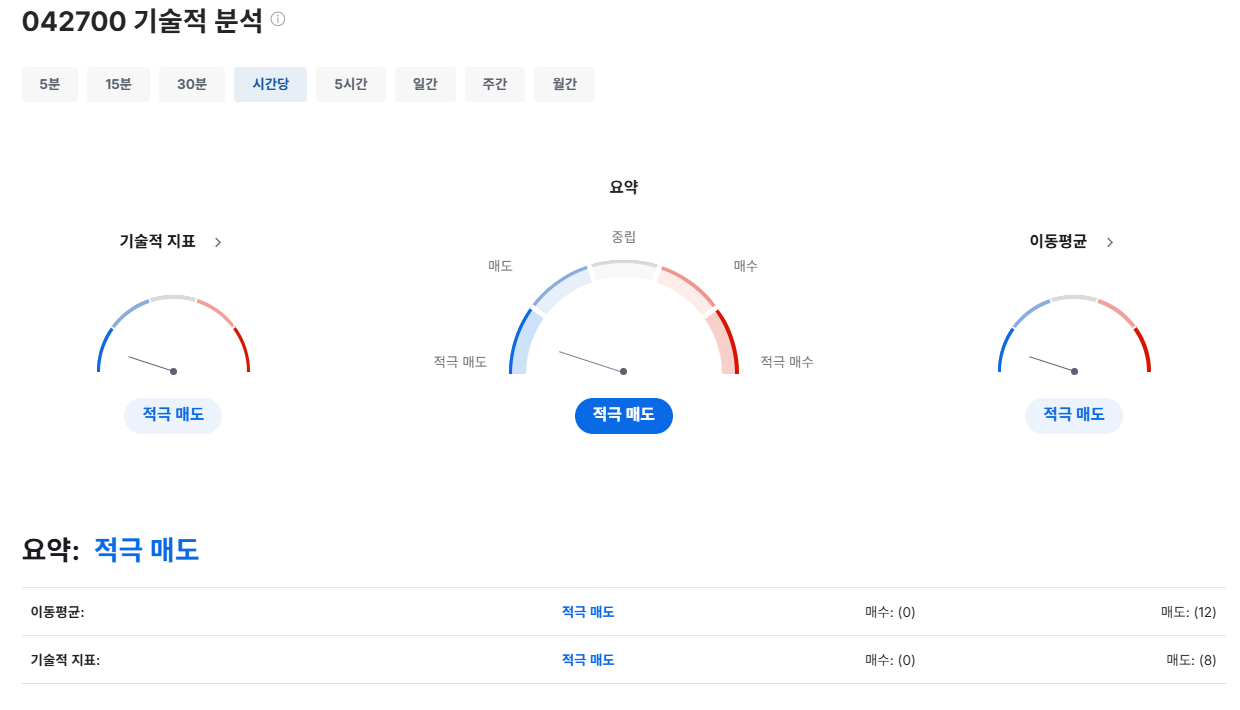Click the blue 적극 매도 summary button
1240x710 pixels.
pyautogui.click(x=623, y=415)
